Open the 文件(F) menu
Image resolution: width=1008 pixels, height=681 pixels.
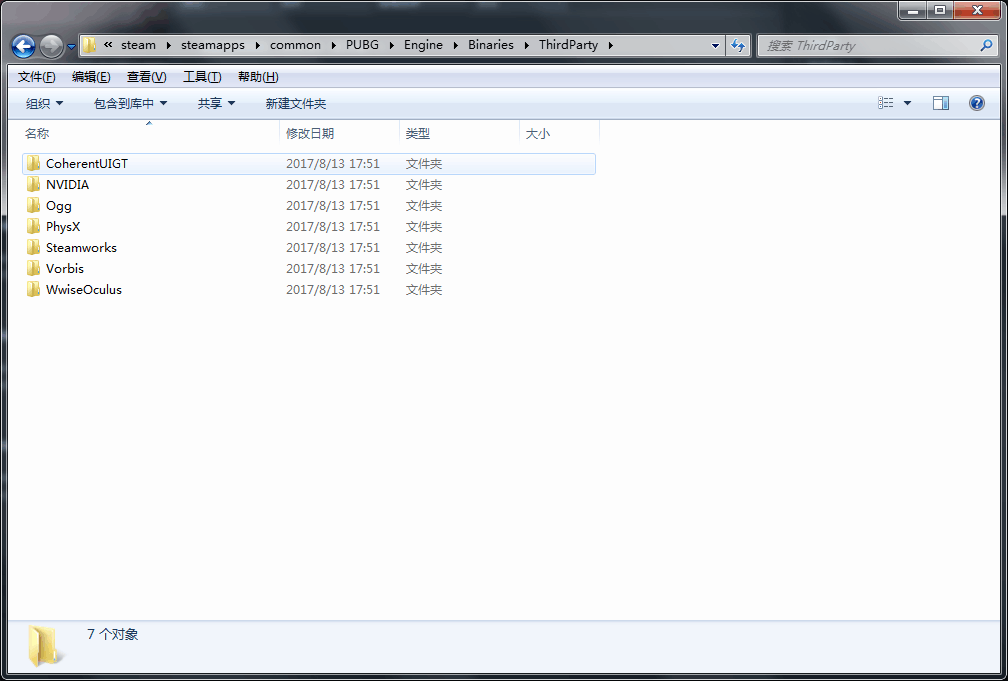(x=37, y=77)
